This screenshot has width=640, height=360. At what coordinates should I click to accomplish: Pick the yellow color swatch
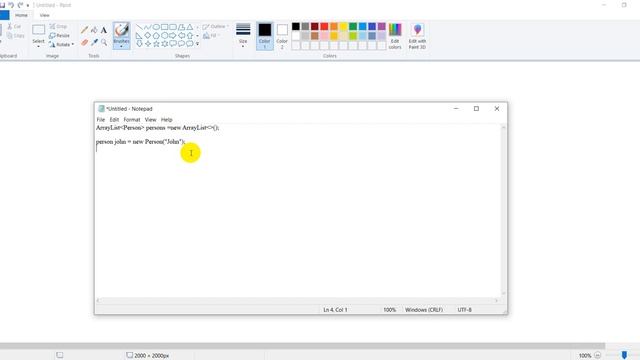pos(343,27)
